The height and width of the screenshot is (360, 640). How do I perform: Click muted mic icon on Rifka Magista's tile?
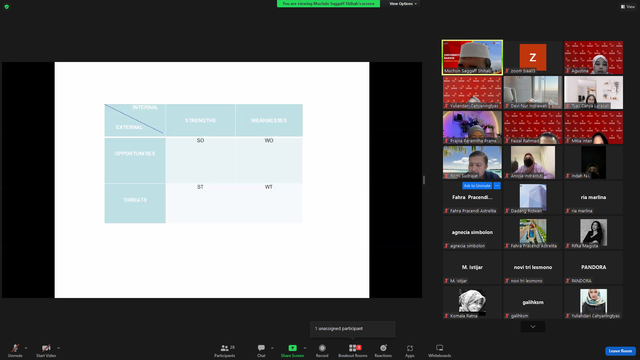(x=568, y=246)
